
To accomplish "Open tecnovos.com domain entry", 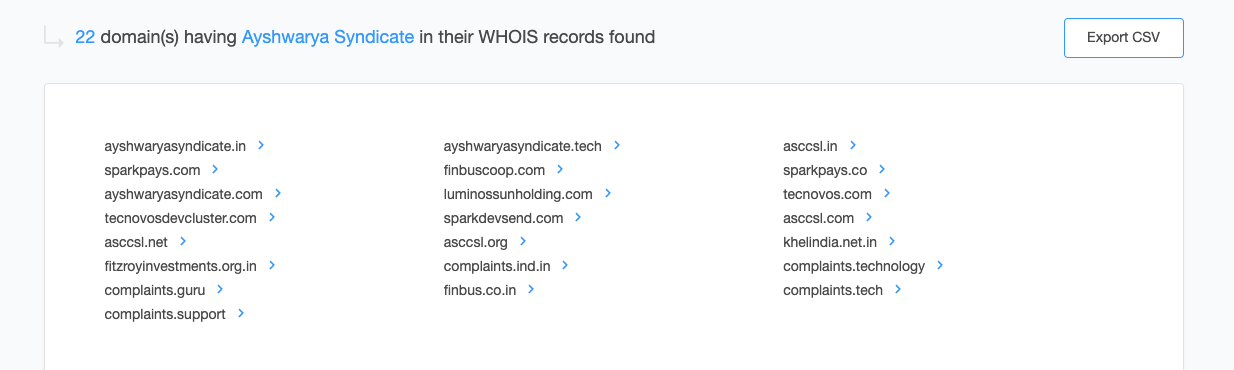I will 827,194.
